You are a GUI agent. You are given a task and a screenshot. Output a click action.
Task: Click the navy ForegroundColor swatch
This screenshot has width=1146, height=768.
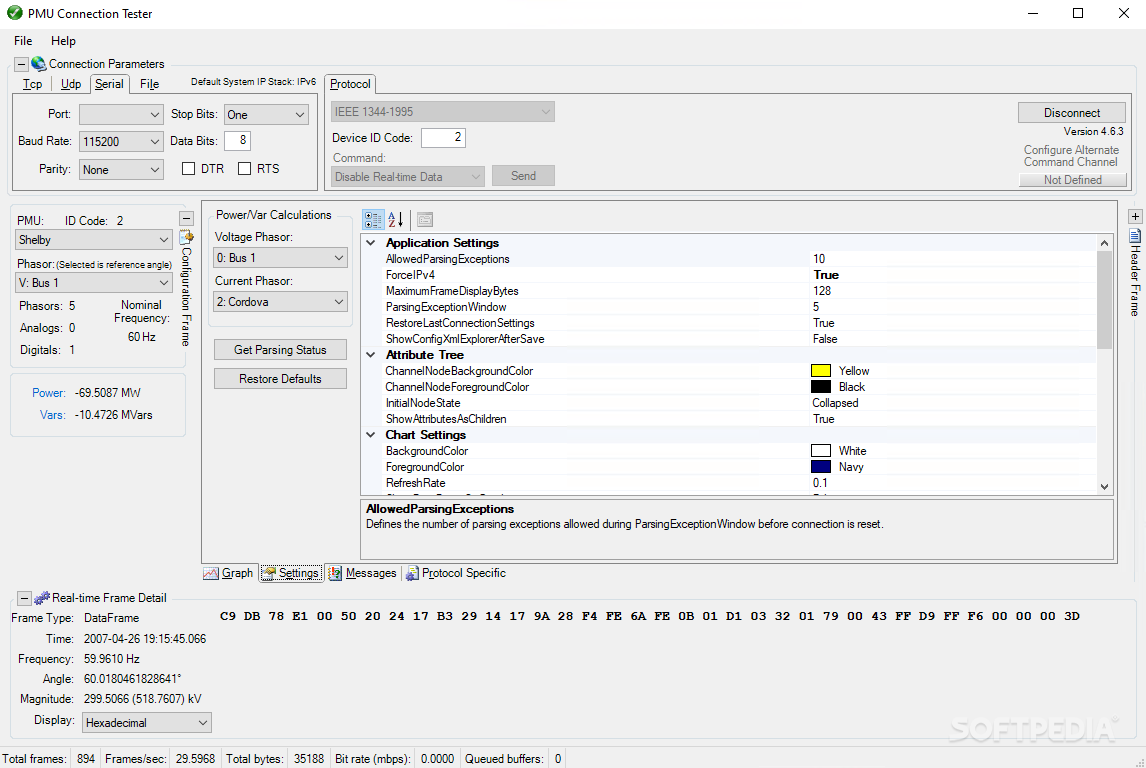pyautogui.click(x=821, y=467)
